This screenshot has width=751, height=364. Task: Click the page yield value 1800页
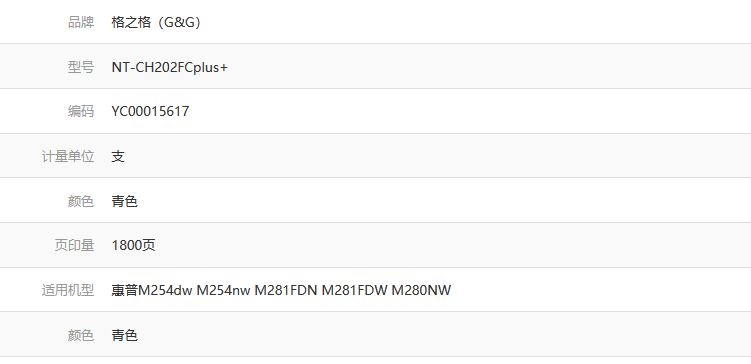click(133, 245)
